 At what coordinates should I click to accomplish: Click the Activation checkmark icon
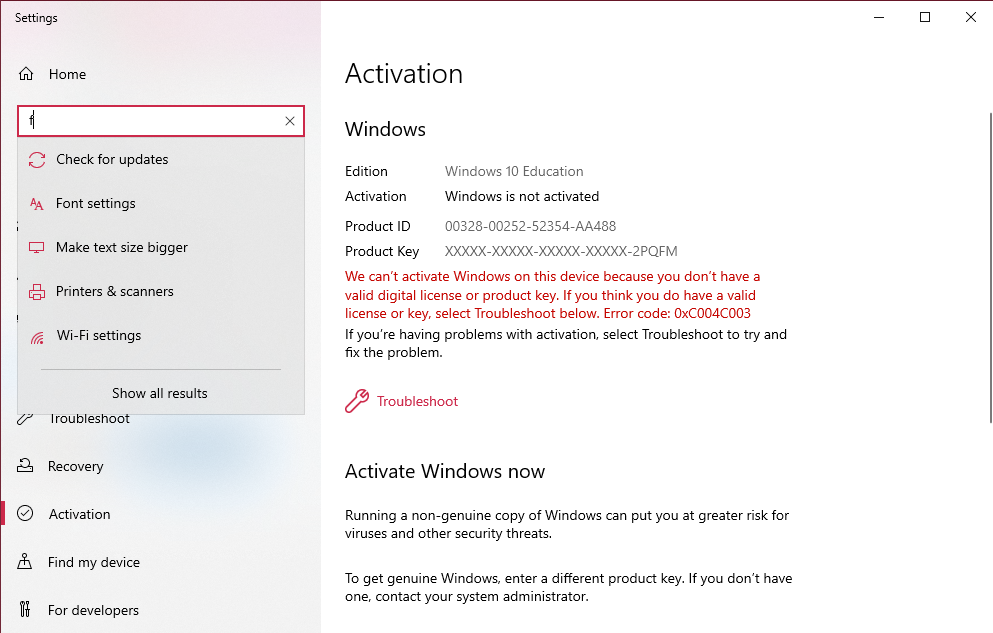click(x=25, y=513)
